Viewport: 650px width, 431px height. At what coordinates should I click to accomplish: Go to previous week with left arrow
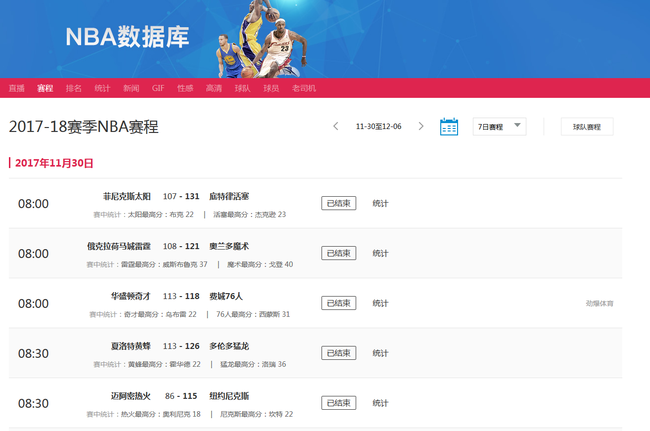(x=336, y=126)
